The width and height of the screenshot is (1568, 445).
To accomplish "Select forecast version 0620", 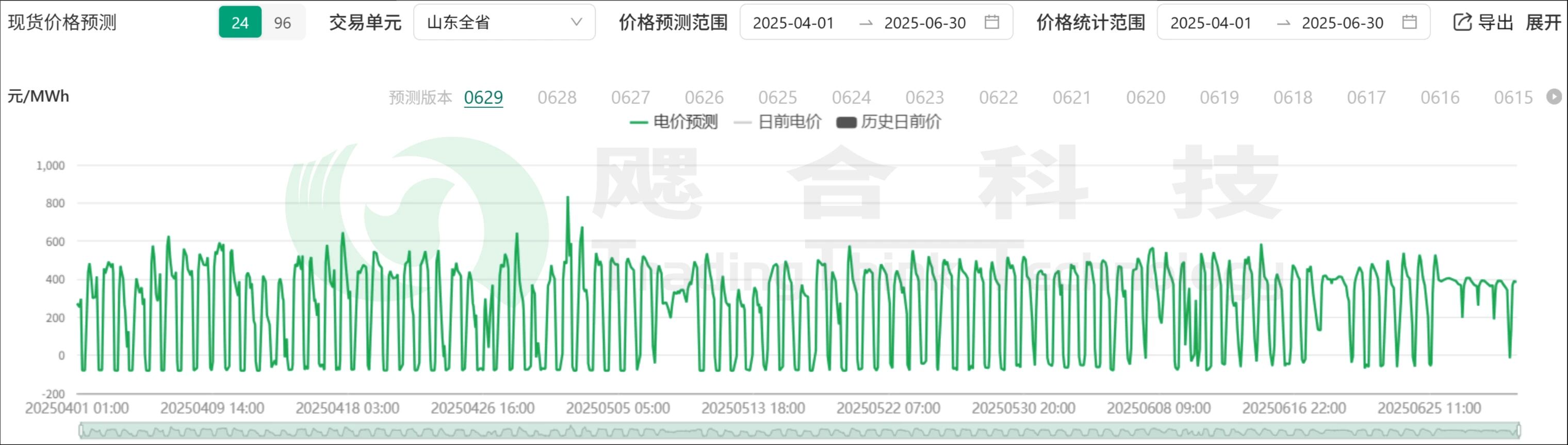I will click(x=1145, y=98).
